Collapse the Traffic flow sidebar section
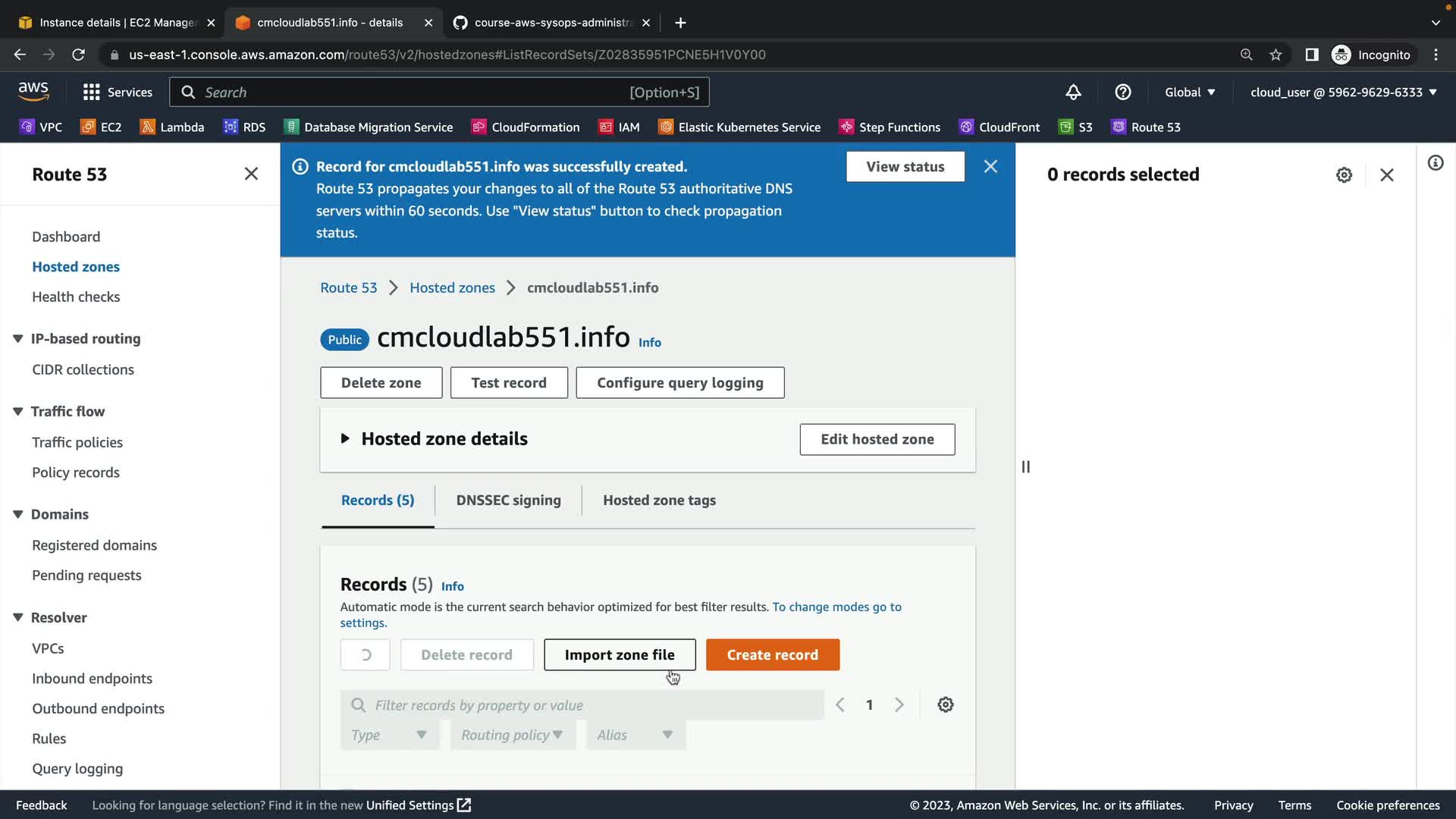 pos(18,411)
